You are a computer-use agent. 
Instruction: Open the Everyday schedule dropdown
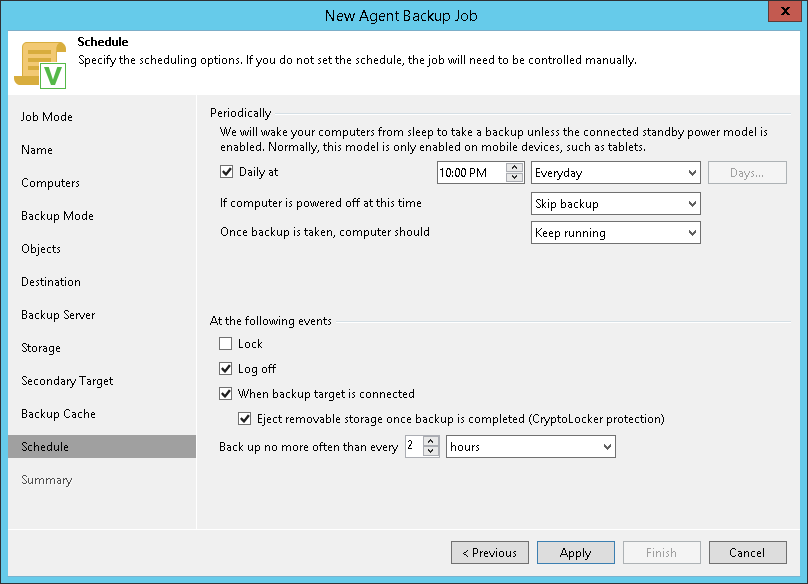coord(615,173)
